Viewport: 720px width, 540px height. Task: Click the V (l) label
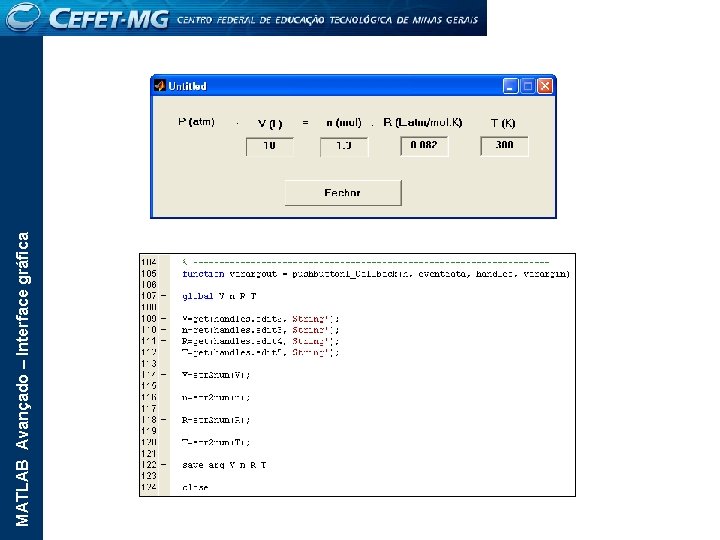[270, 124]
